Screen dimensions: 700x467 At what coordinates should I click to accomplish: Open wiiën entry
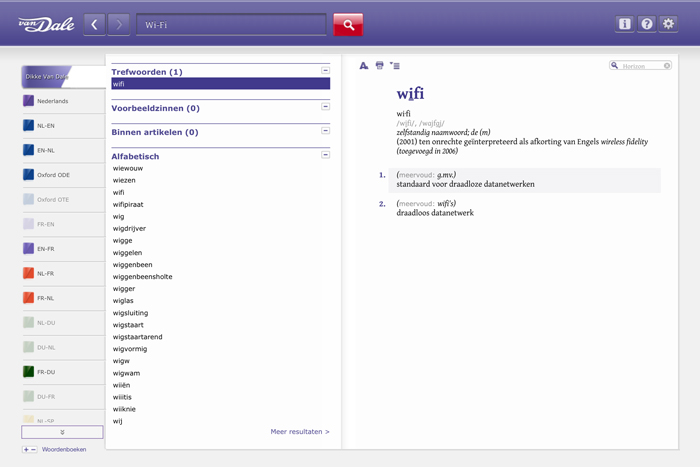(121, 385)
